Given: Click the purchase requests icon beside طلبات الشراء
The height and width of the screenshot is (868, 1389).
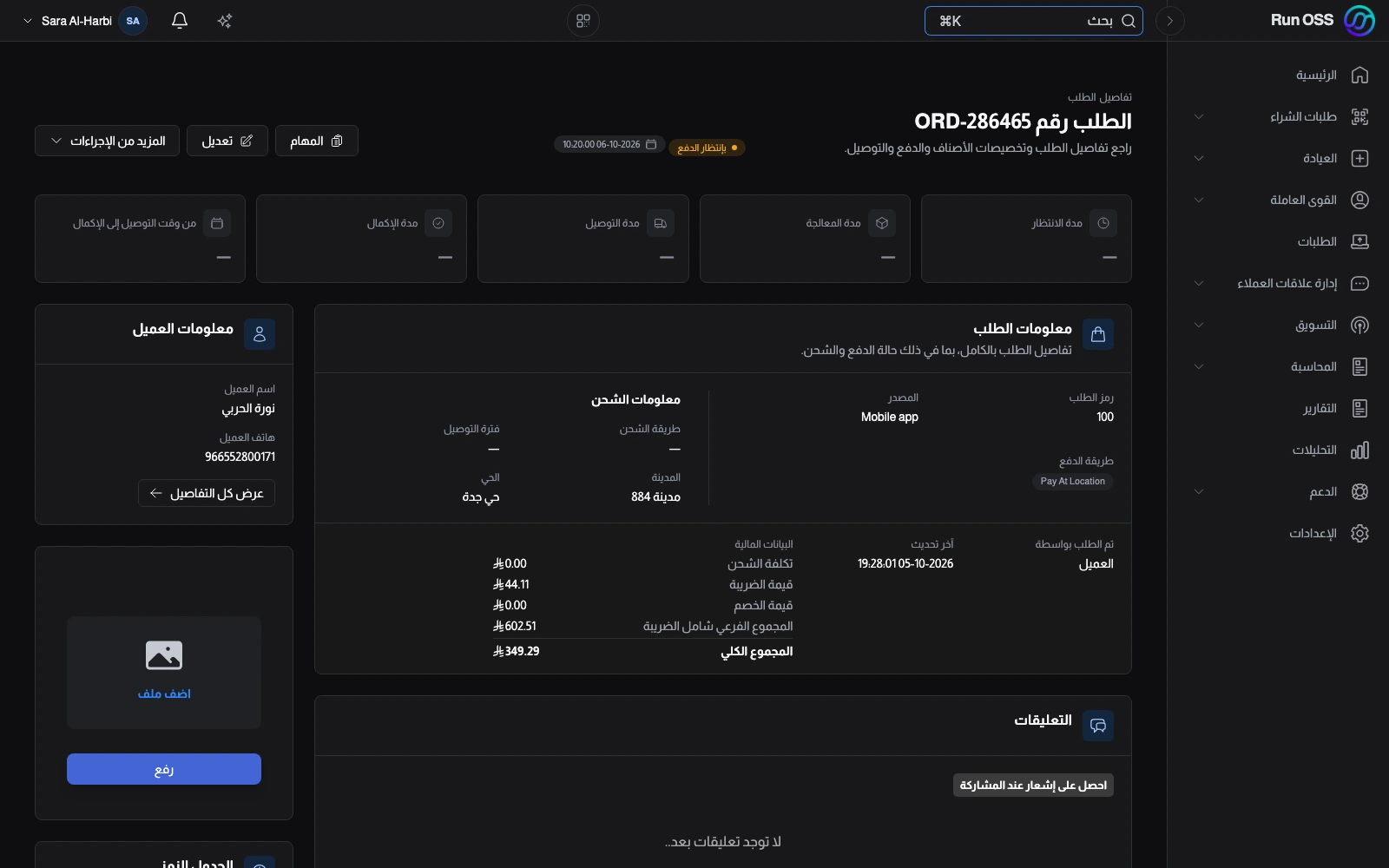Looking at the screenshot, I should 1359,116.
